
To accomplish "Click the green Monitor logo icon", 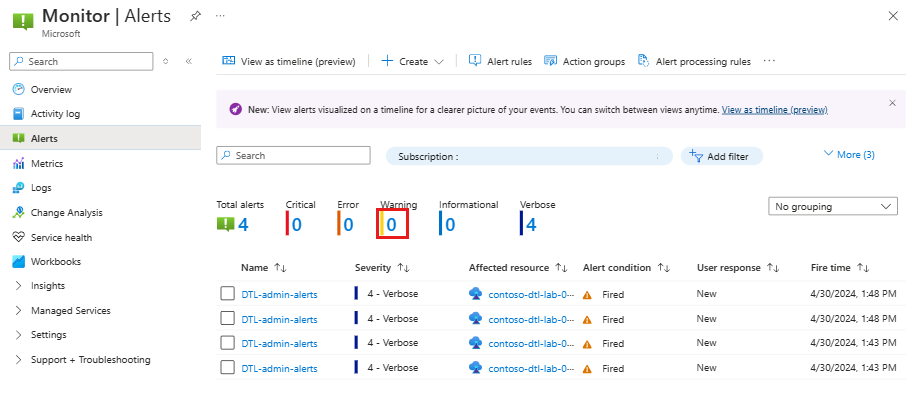I will click(x=23, y=21).
